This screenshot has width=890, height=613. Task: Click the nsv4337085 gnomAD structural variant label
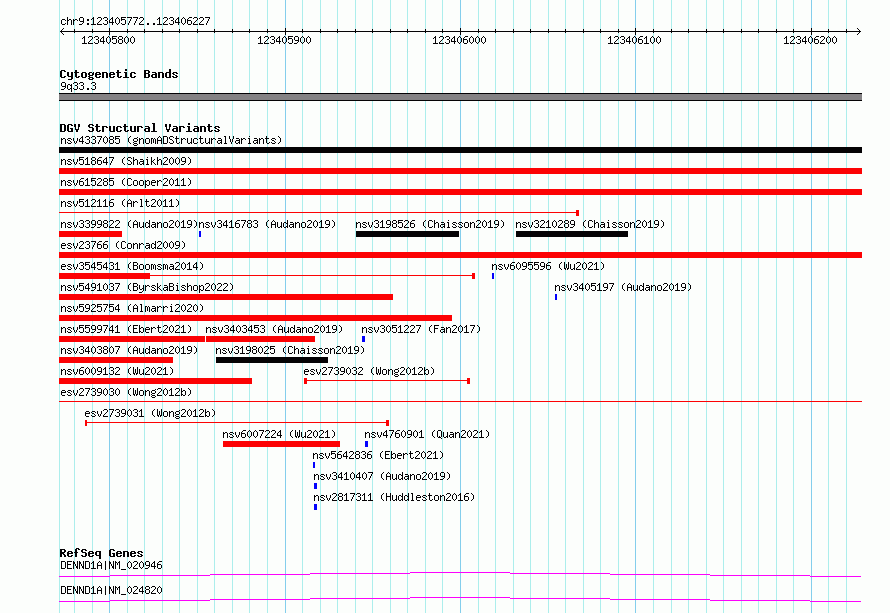point(171,140)
